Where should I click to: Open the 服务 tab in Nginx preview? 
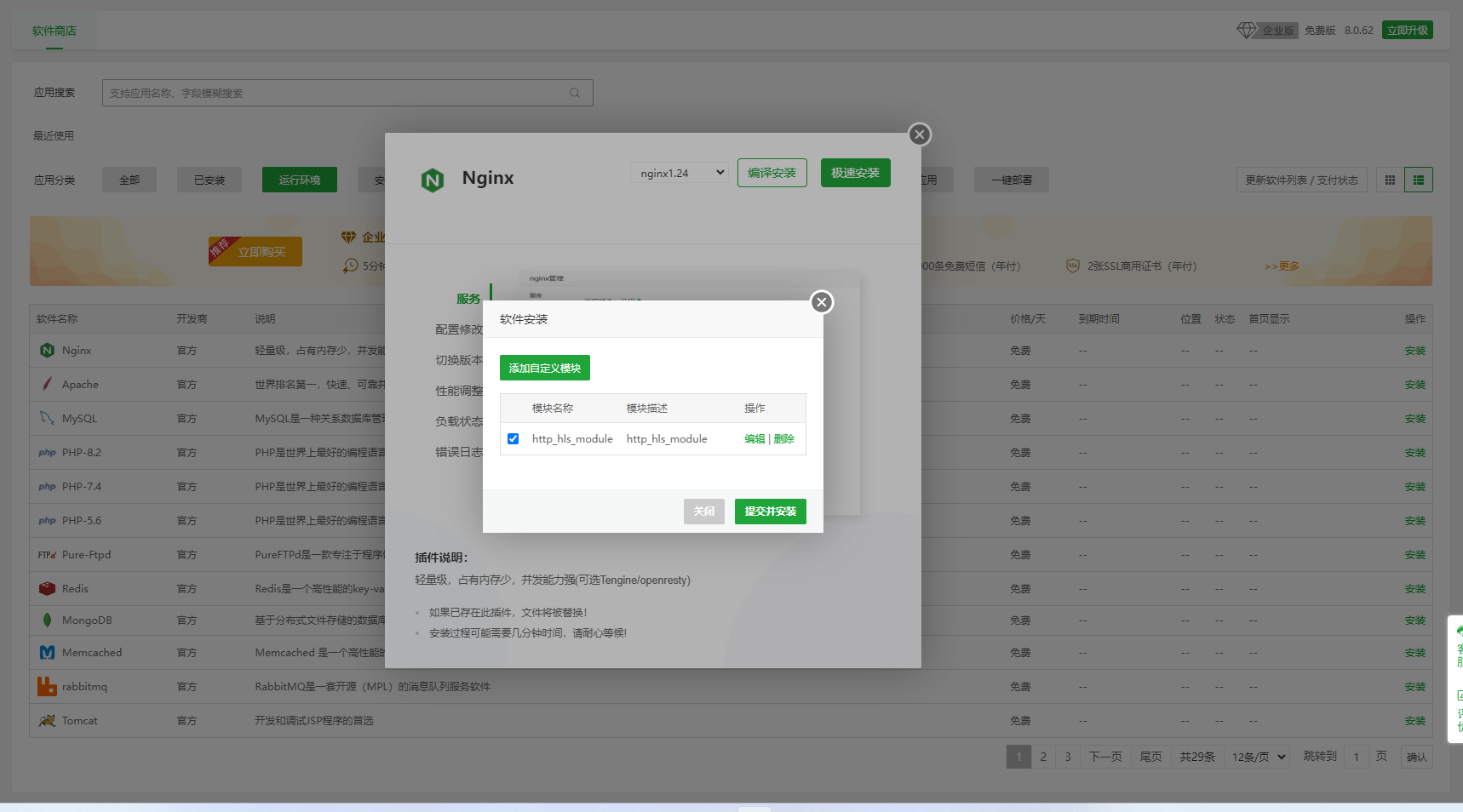(468, 299)
